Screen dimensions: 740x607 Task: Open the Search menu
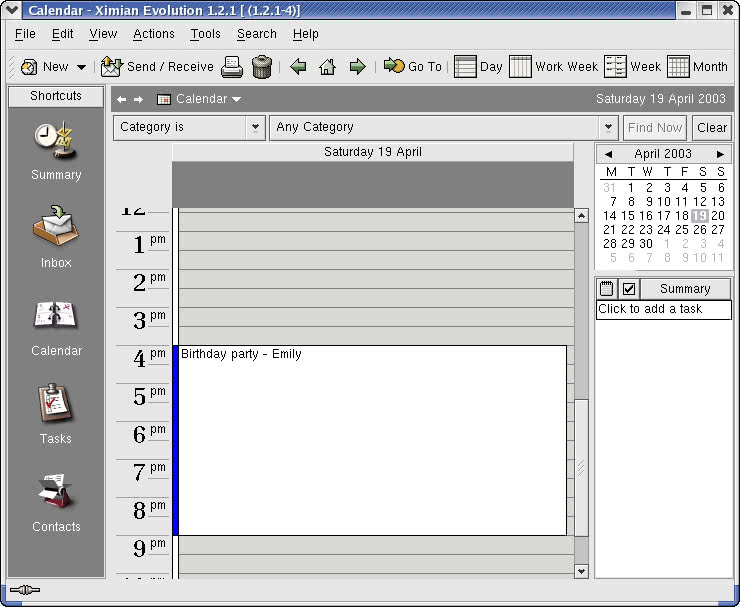[257, 34]
